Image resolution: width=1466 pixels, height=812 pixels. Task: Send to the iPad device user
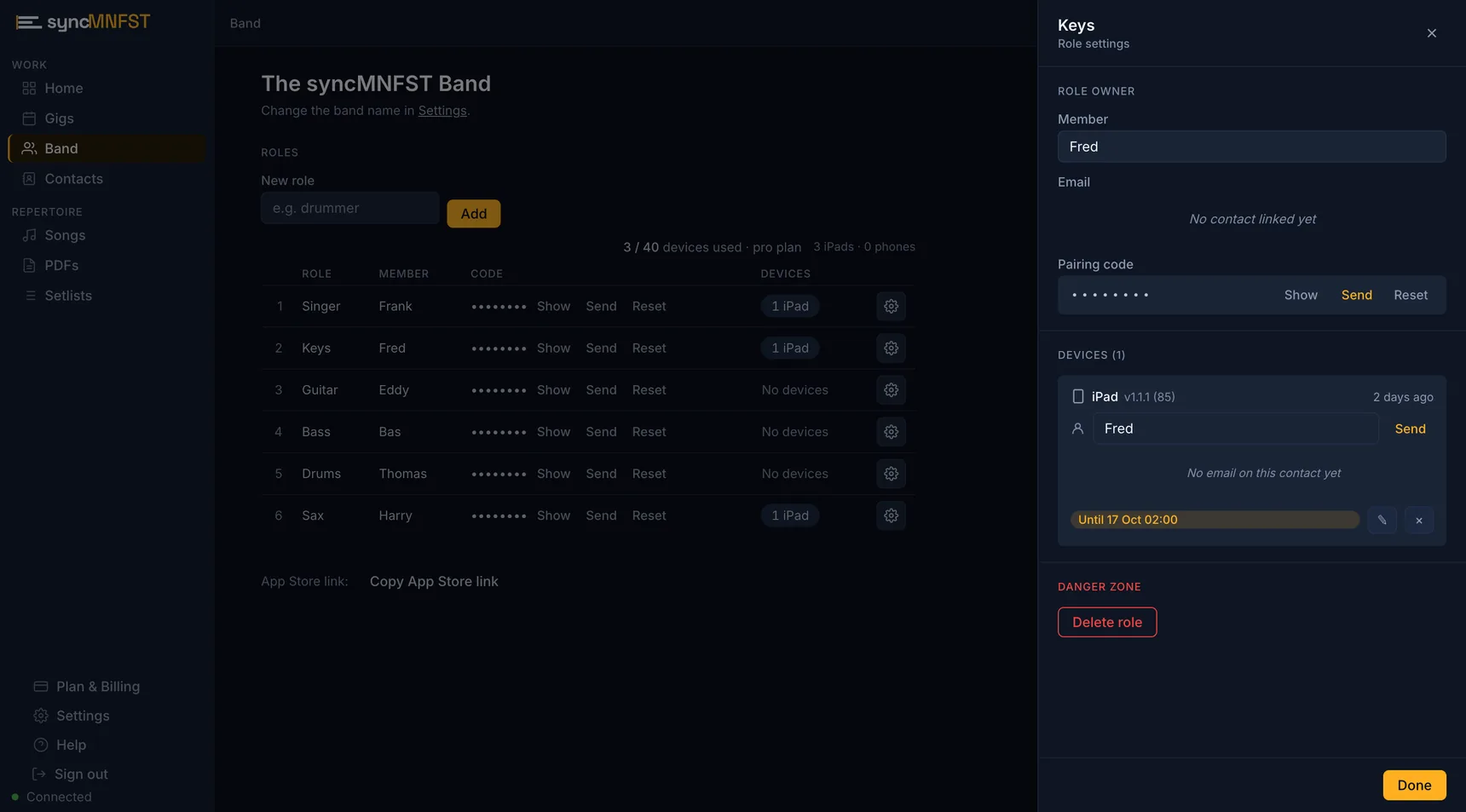tap(1410, 429)
